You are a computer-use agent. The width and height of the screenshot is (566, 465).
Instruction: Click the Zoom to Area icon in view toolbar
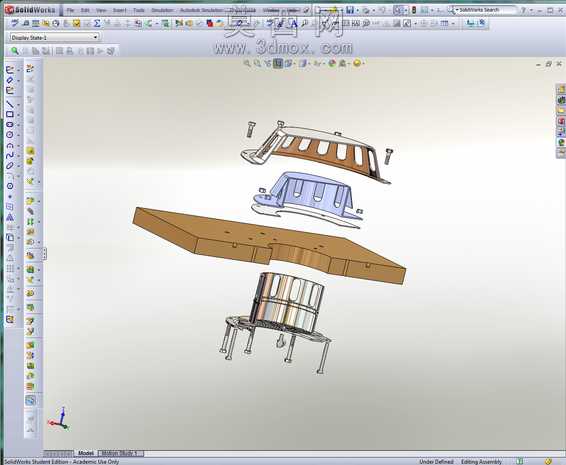point(257,64)
